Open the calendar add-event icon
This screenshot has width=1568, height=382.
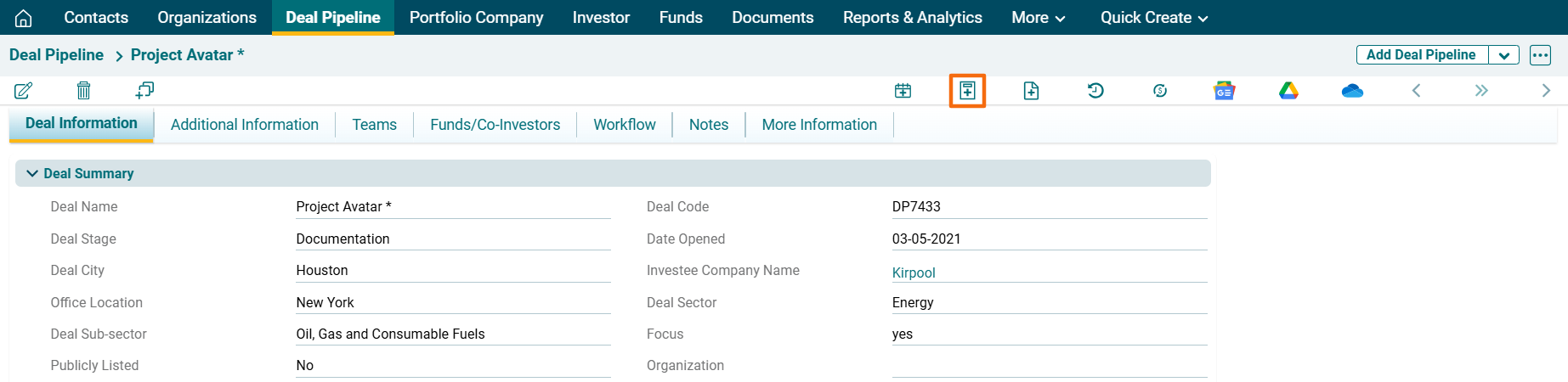(x=903, y=91)
